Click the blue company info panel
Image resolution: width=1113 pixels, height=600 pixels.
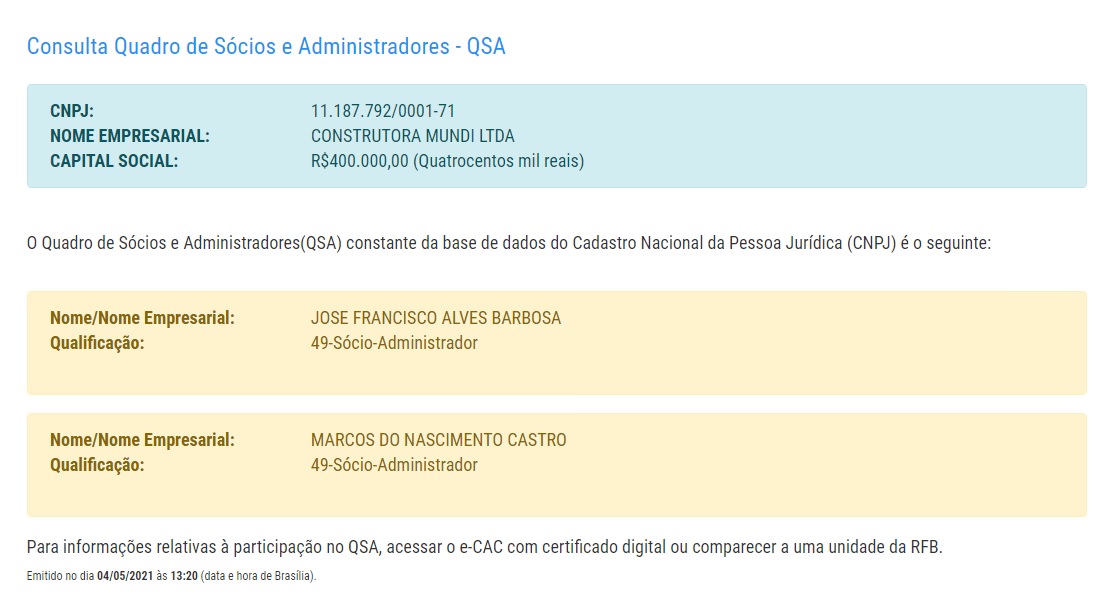pos(556,136)
